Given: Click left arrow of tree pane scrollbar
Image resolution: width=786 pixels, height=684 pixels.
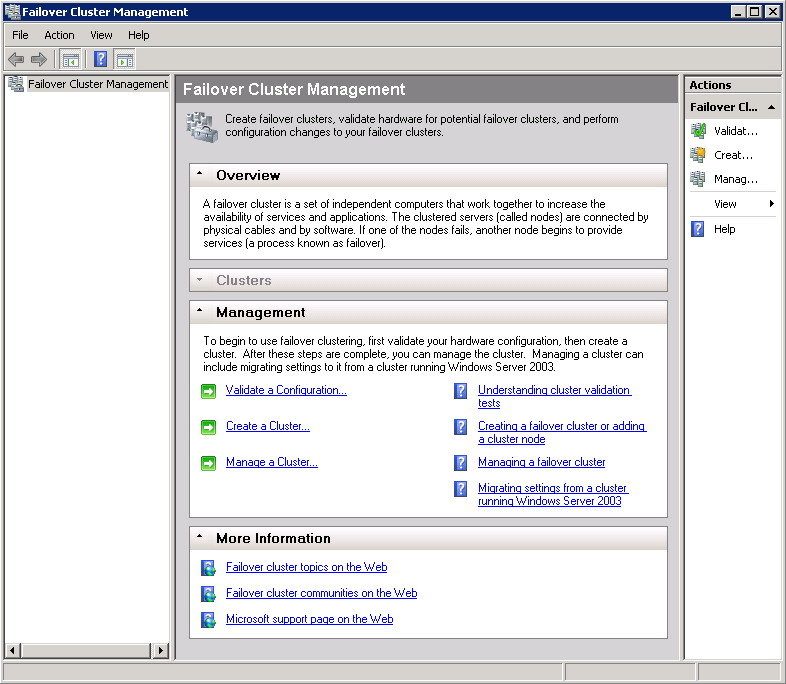Looking at the screenshot, I should click(12, 651).
